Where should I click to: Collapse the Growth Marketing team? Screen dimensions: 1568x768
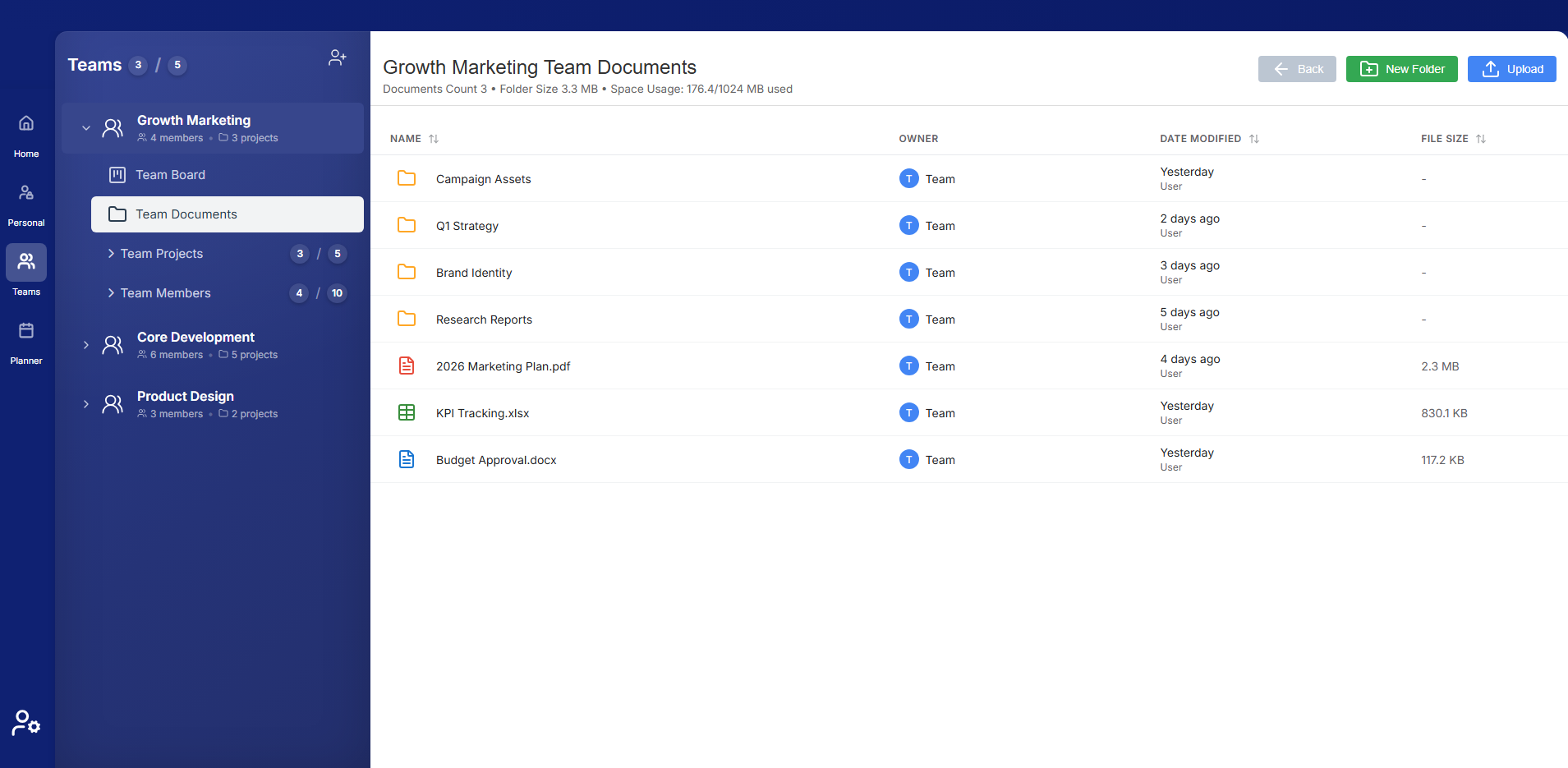(x=85, y=127)
